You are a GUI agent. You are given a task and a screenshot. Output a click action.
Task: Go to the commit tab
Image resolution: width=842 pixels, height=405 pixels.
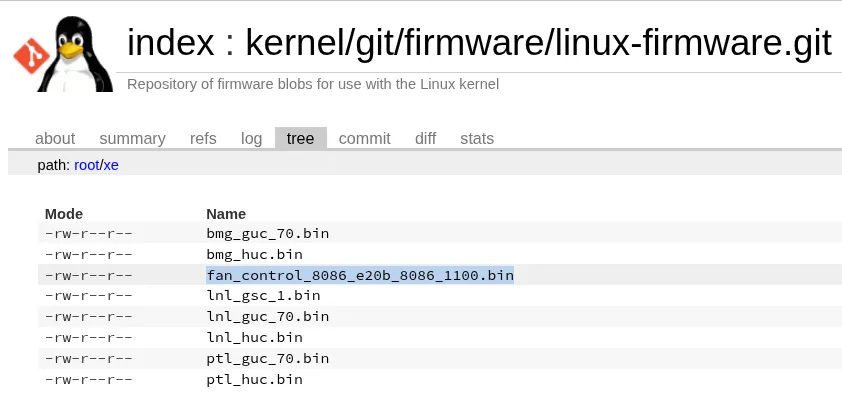point(365,139)
